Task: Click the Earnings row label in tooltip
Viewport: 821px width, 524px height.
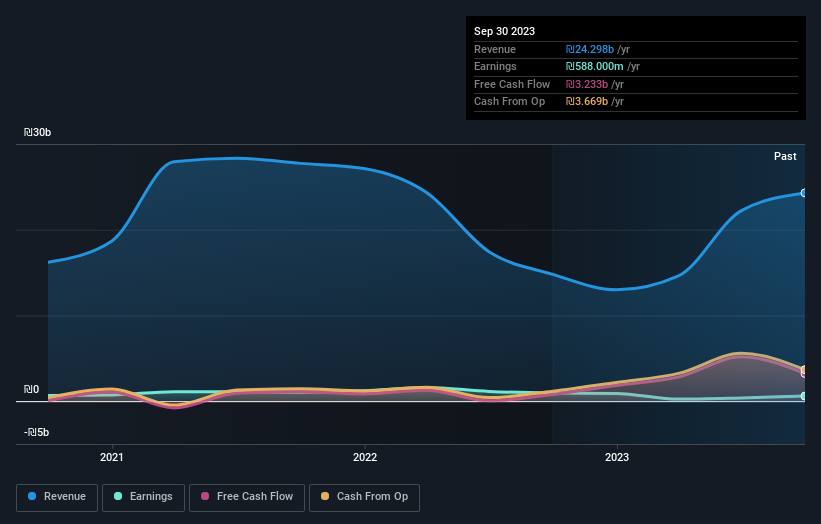Action: (495, 66)
